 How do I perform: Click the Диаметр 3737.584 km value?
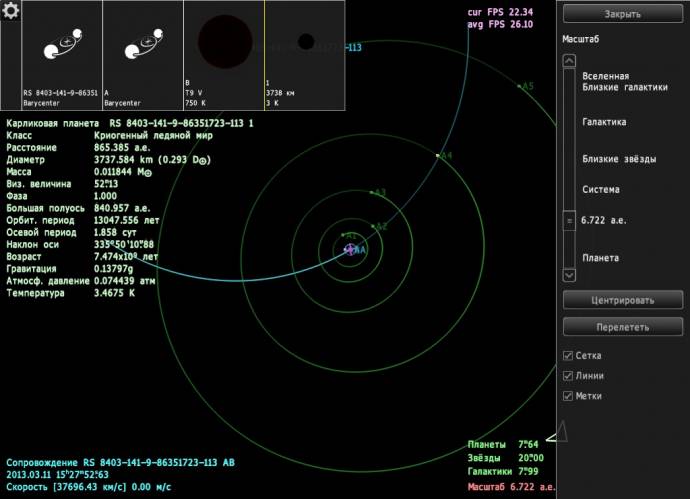pos(152,160)
